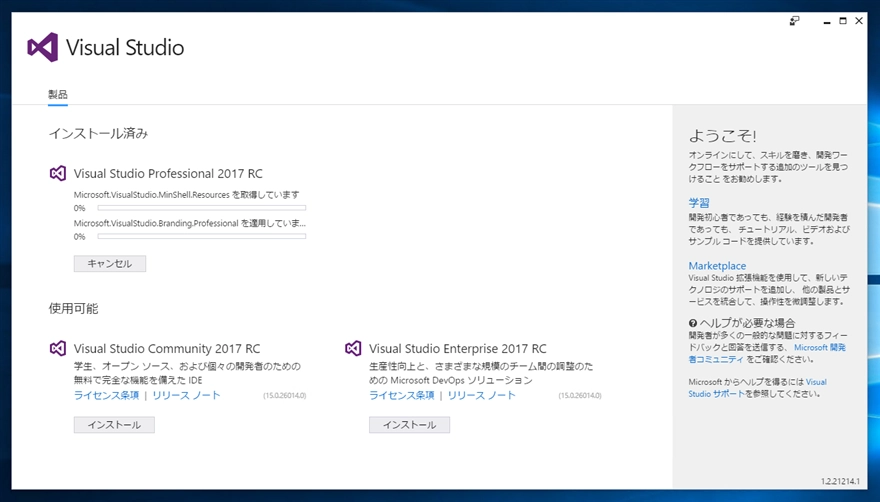Image resolution: width=880 pixels, height=502 pixels.
Task: Minimize the Visual Studio installer window
Action: click(x=827, y=21)
